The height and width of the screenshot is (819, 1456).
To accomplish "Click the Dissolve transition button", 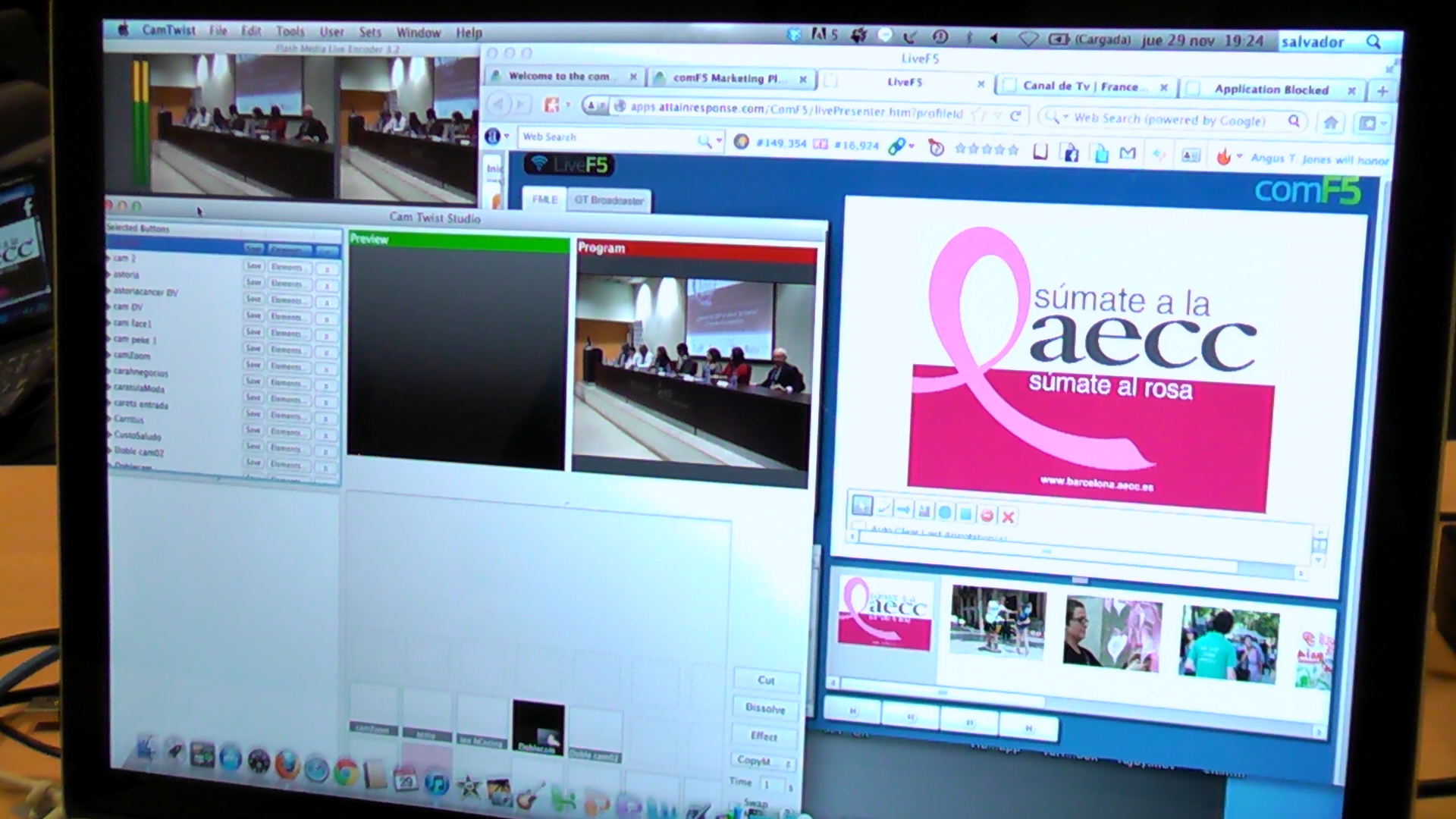I will 765,708.
